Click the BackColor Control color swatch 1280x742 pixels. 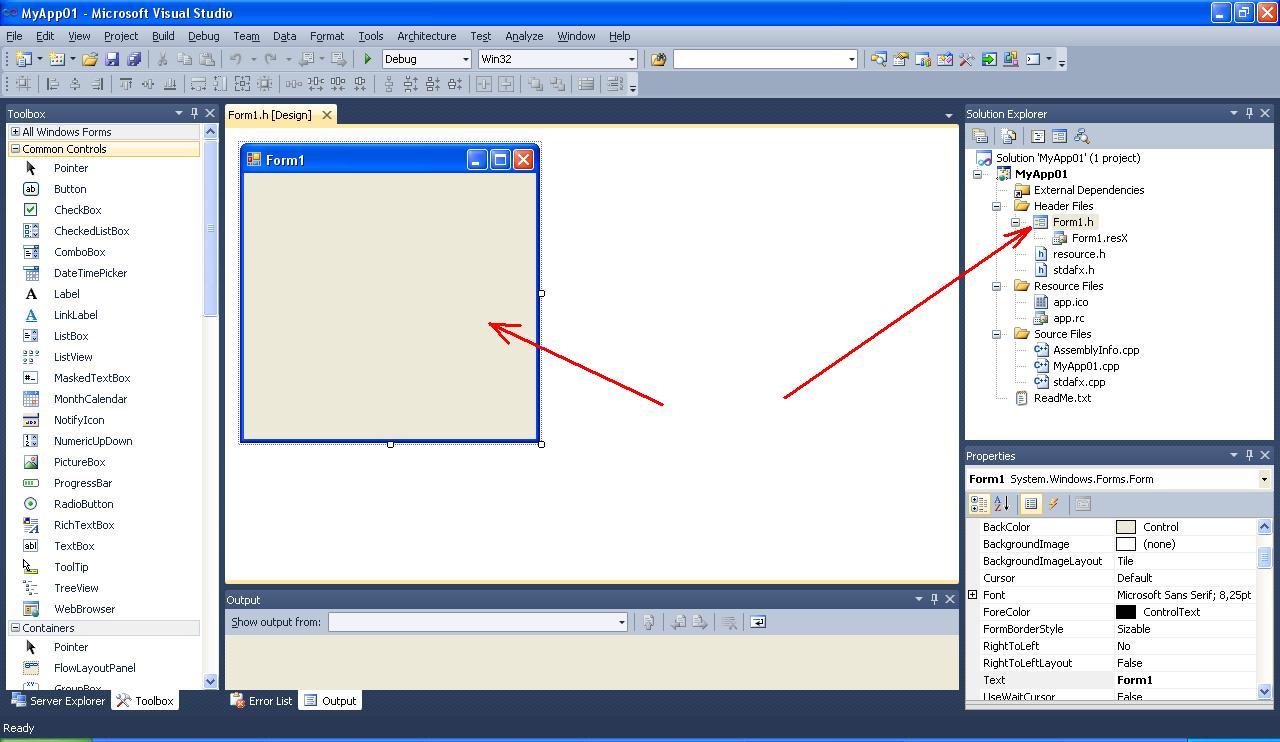[1126, 527]
